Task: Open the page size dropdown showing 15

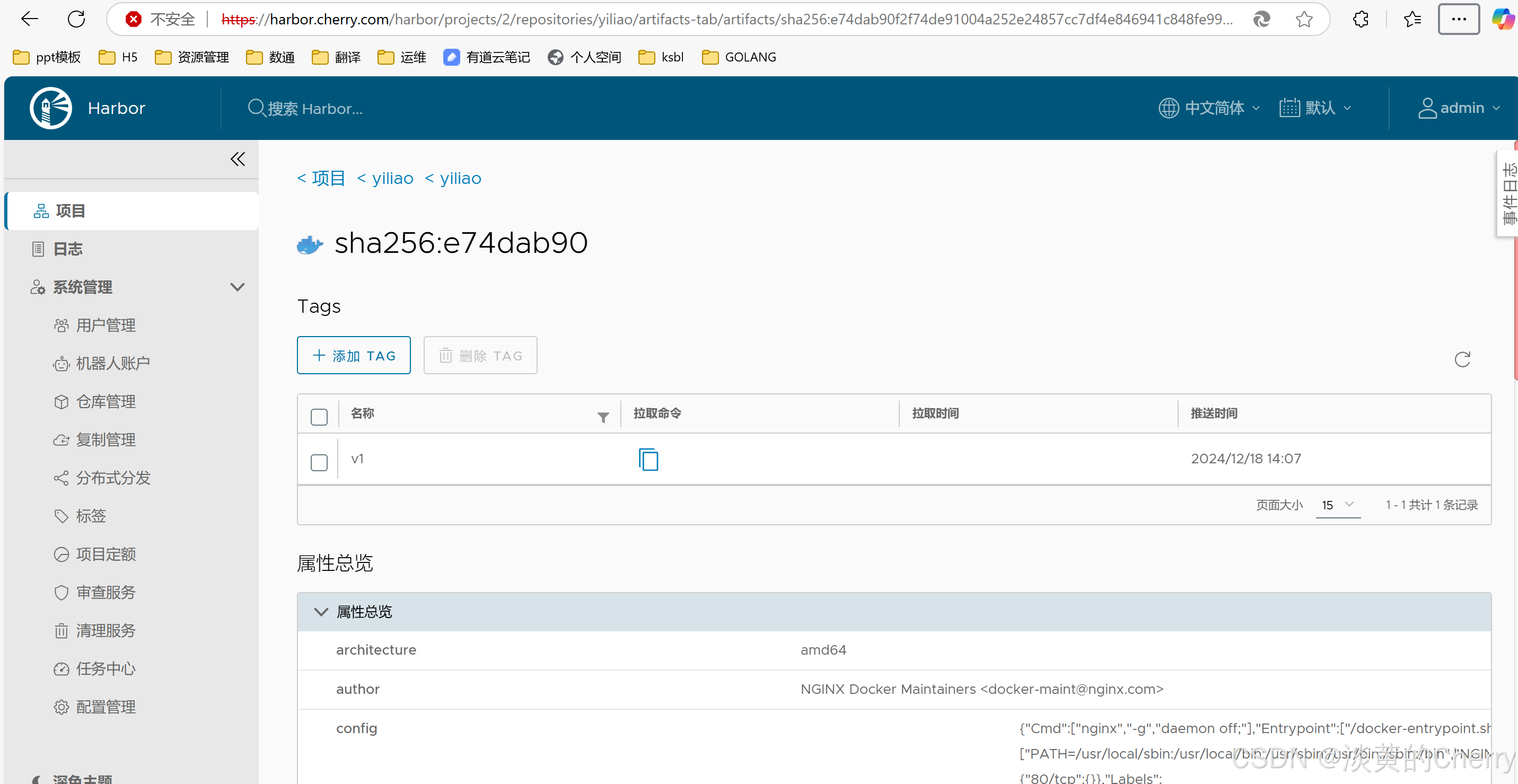Action: (1338, 505)
